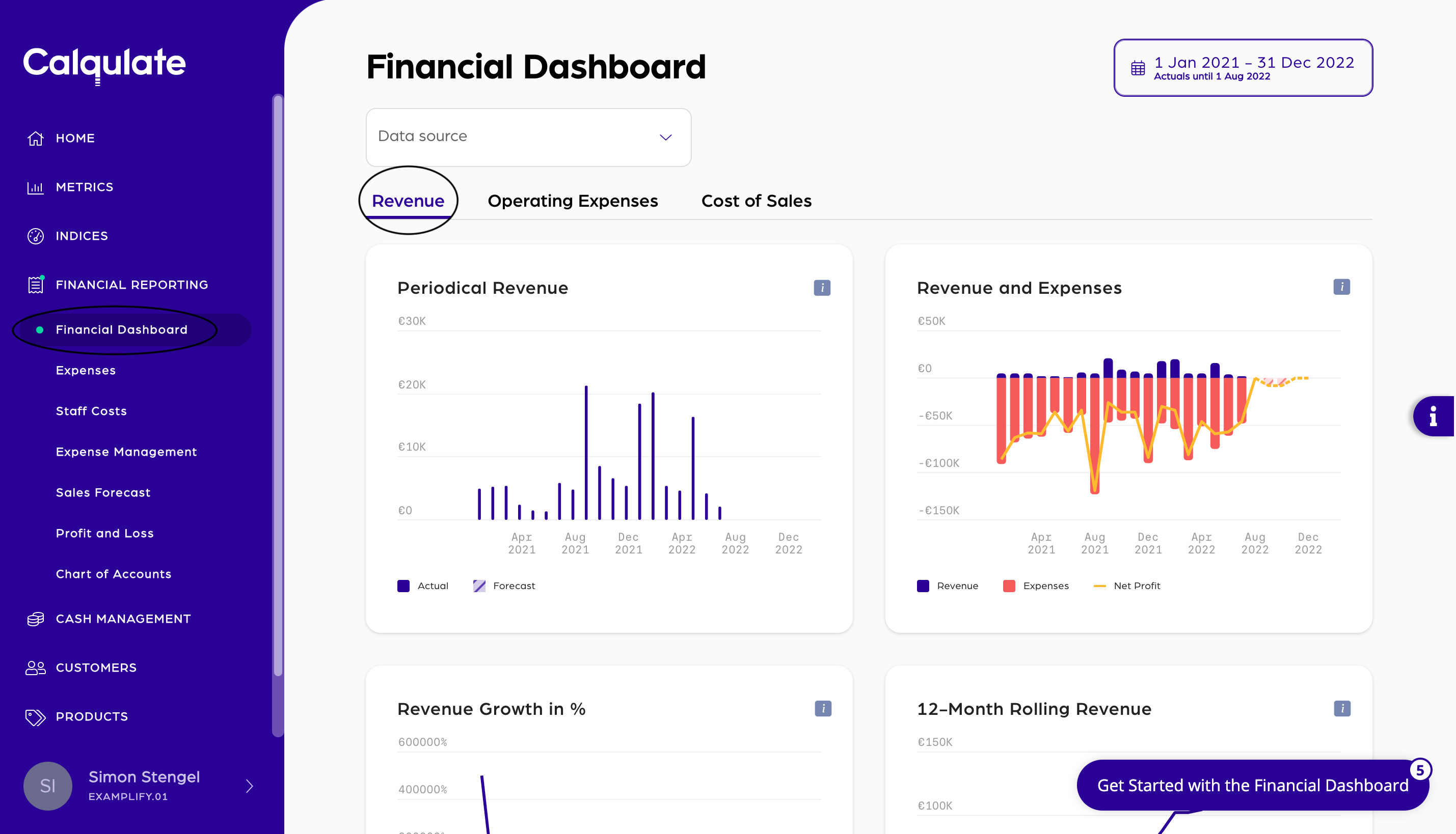Viewport: 1456px width, 834px height.
Task: Expand the Data source dropdown
Action: 528,137
